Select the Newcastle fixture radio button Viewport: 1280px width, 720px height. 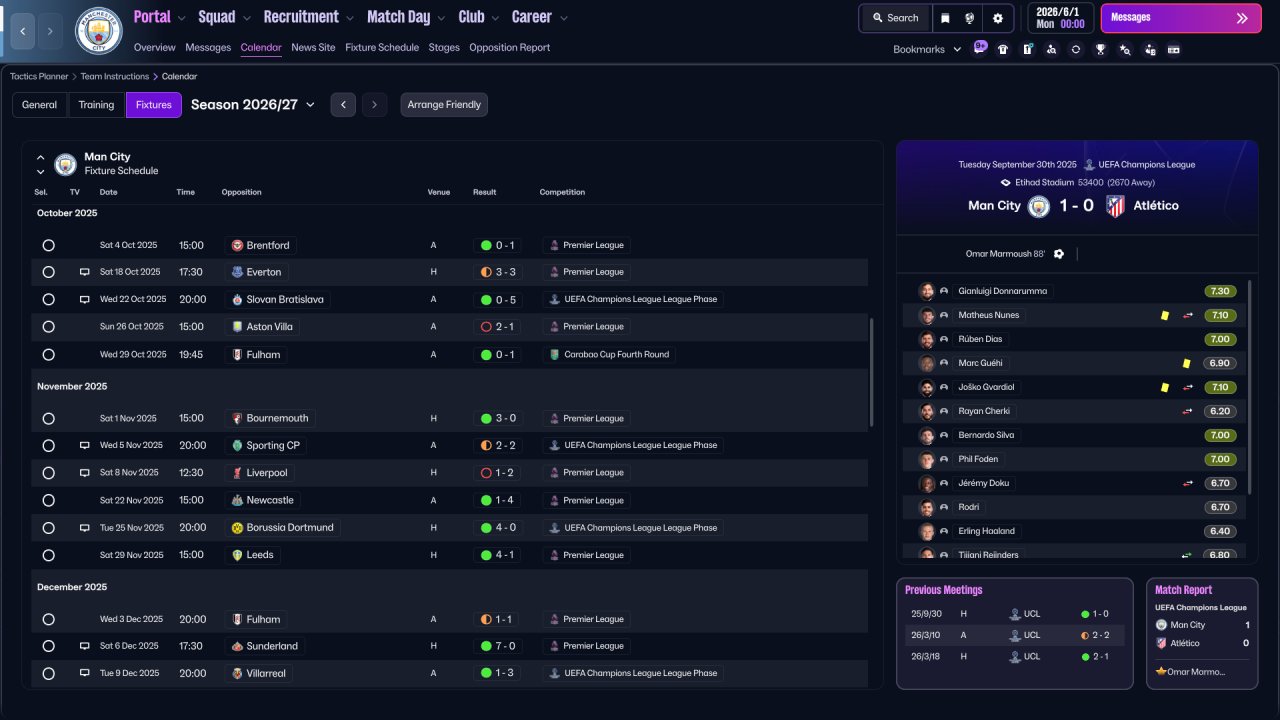pos(48,500)
